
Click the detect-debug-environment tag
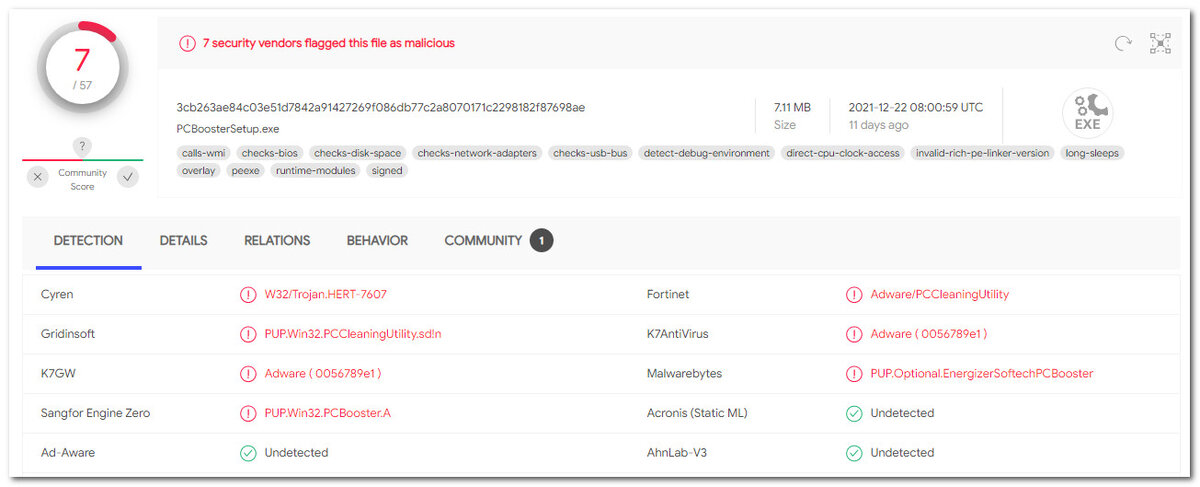click(707, 153)
